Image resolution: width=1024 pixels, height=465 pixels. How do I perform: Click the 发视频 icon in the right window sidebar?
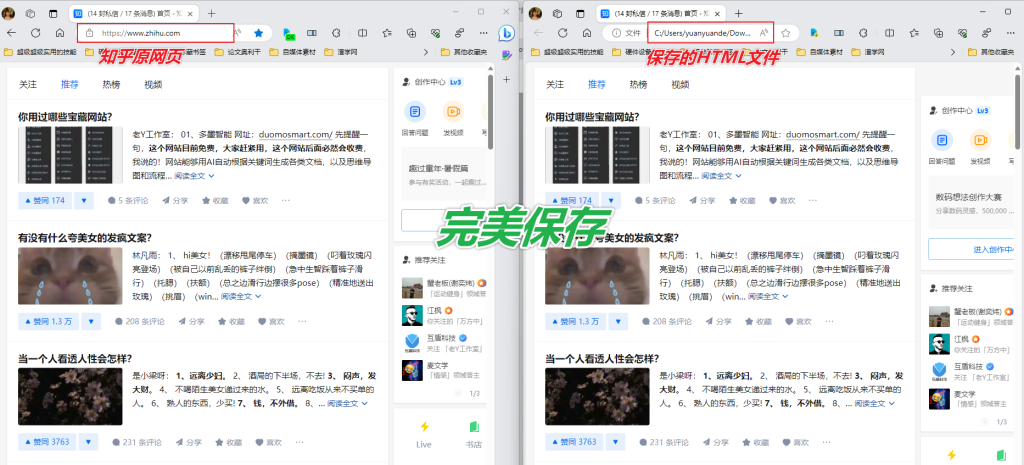click(980, 140)
